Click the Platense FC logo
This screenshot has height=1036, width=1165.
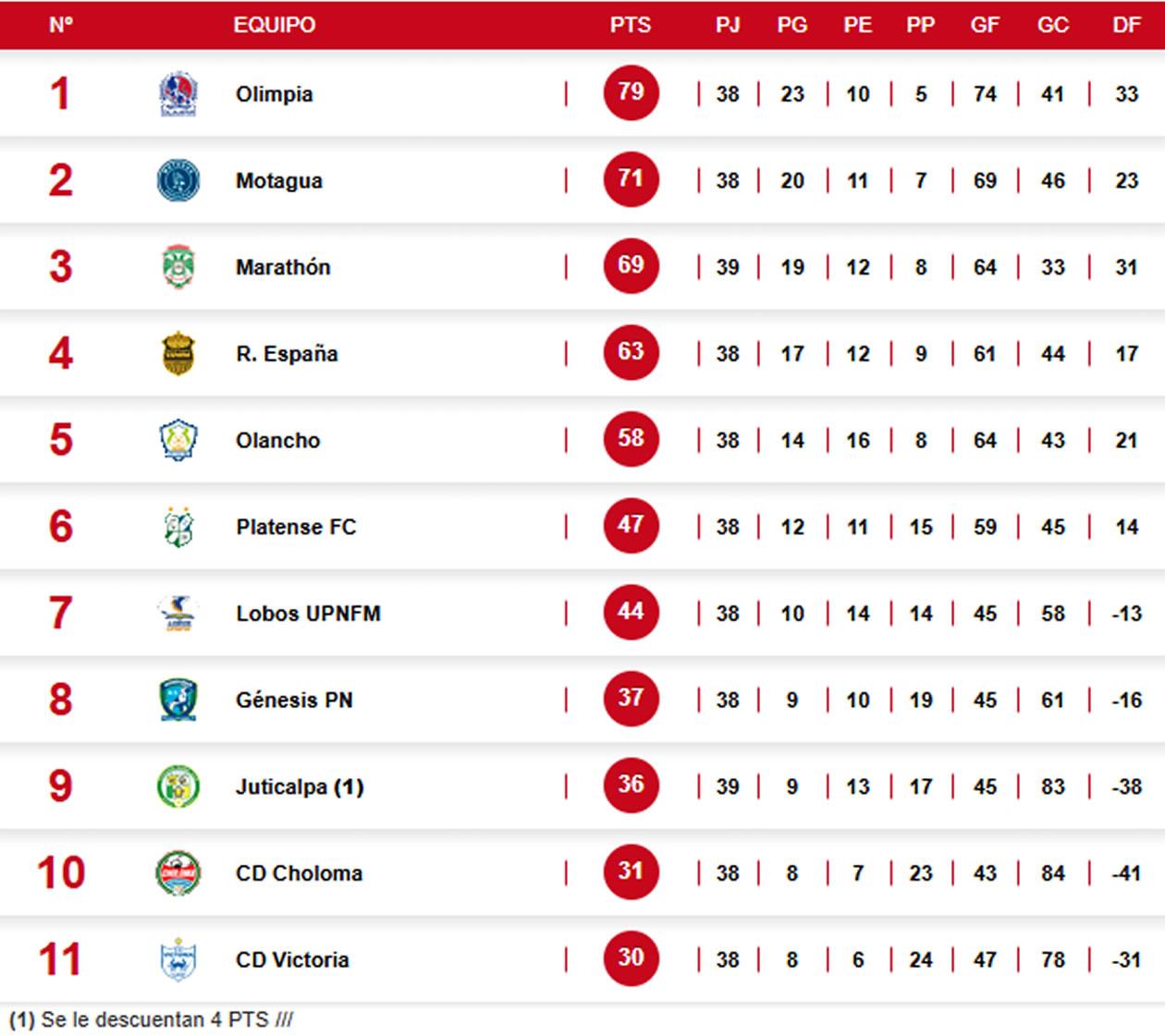(178, 527)
